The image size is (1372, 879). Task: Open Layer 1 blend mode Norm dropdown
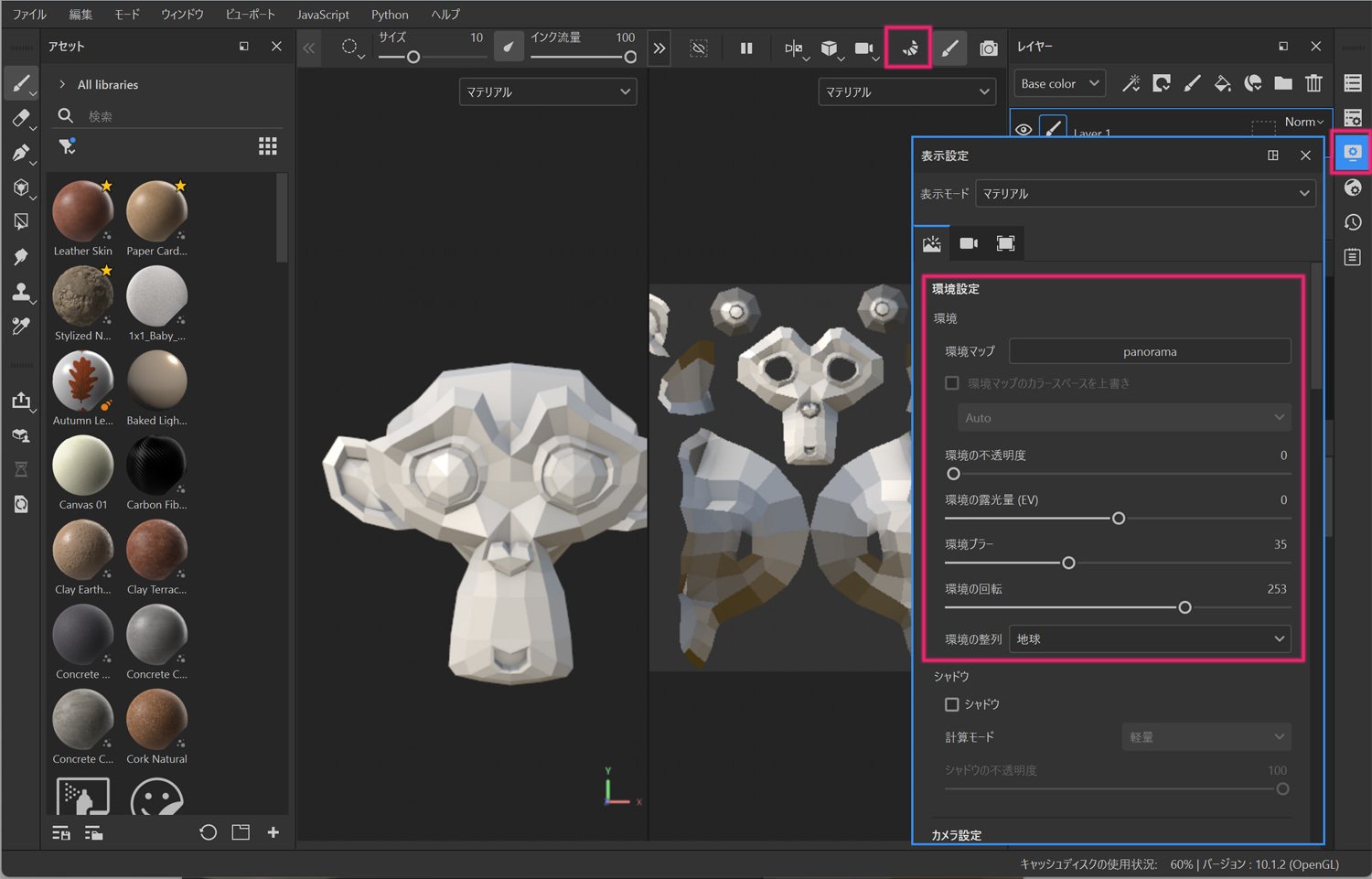click(1303, 122)
